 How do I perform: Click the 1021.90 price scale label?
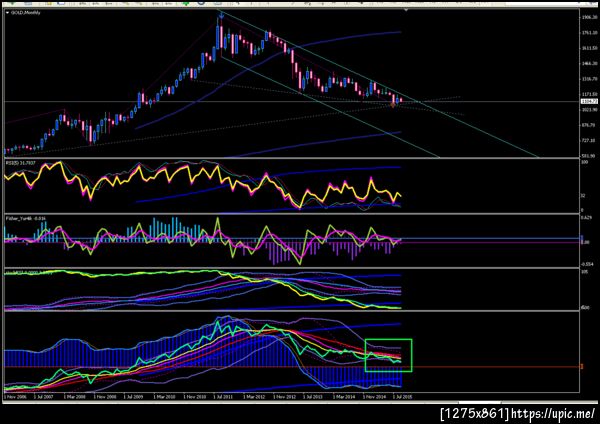point(590,110)
